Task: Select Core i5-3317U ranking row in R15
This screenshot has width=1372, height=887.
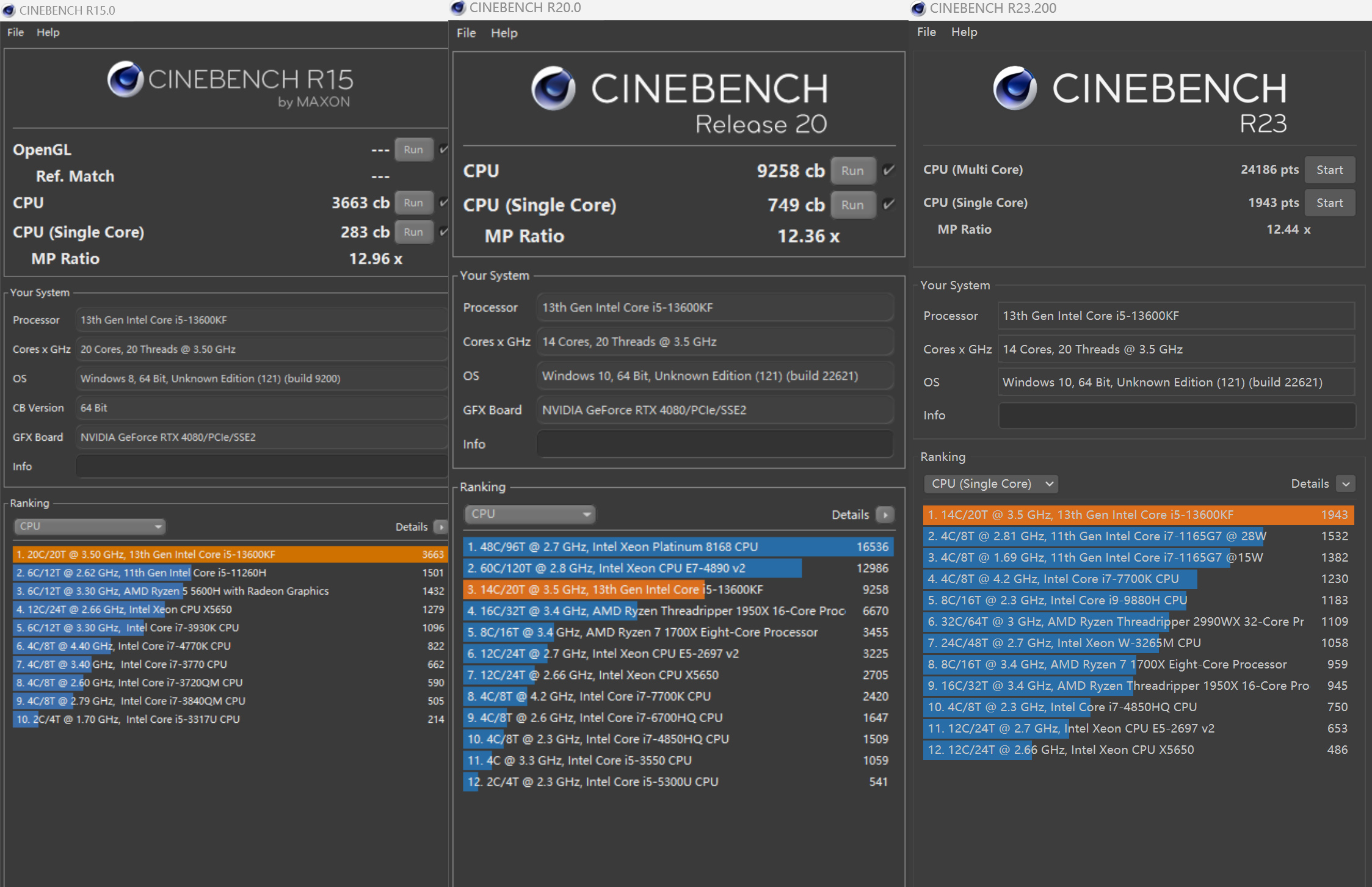Action: [x=230, y=719]
